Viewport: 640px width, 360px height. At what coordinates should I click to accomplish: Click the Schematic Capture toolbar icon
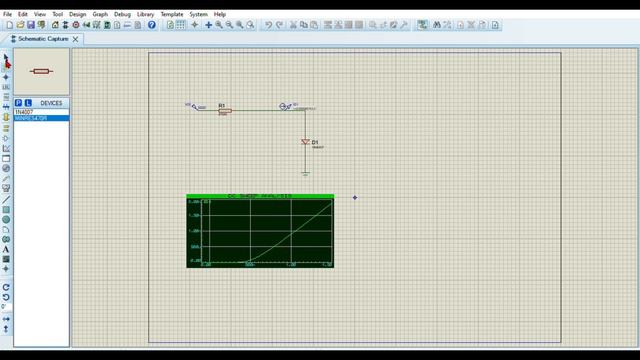(65, 25)
